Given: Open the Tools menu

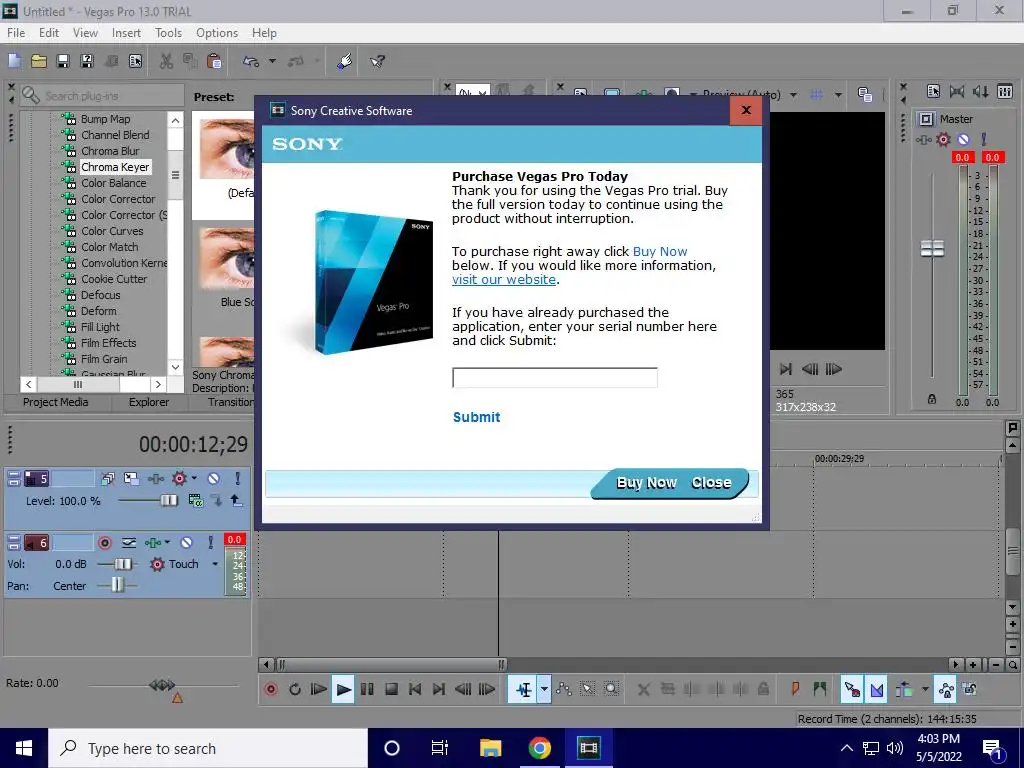Looking at the screenshot, I should (168, 33).
